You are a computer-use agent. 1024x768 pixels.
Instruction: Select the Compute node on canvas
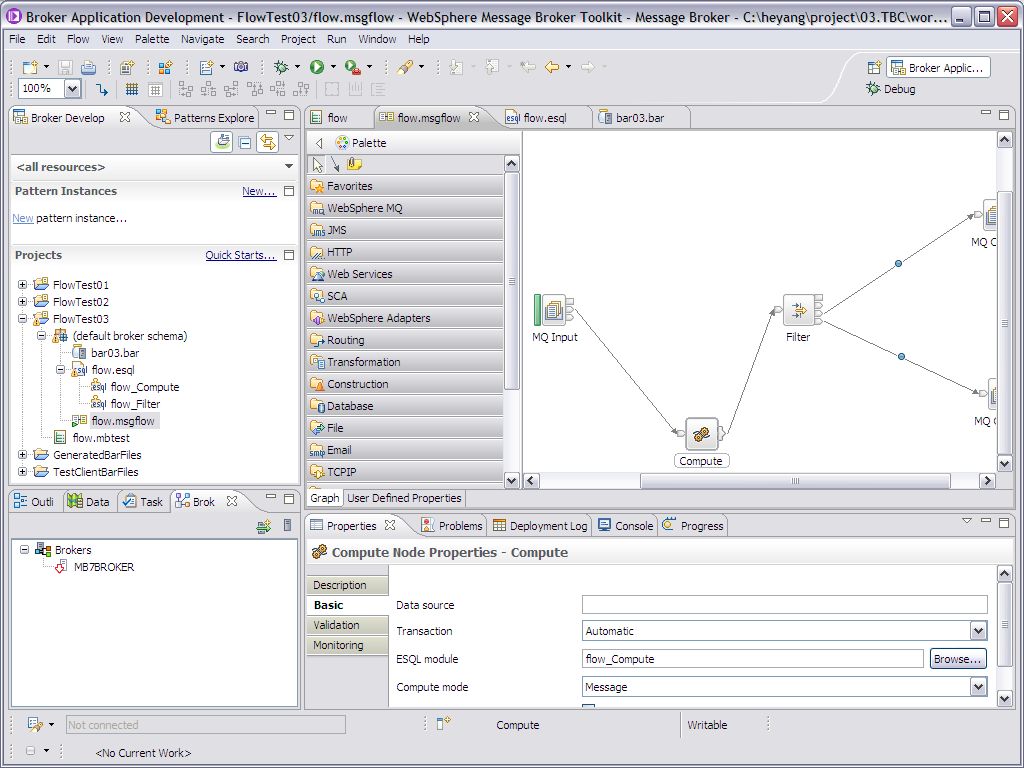coord(701,434)
